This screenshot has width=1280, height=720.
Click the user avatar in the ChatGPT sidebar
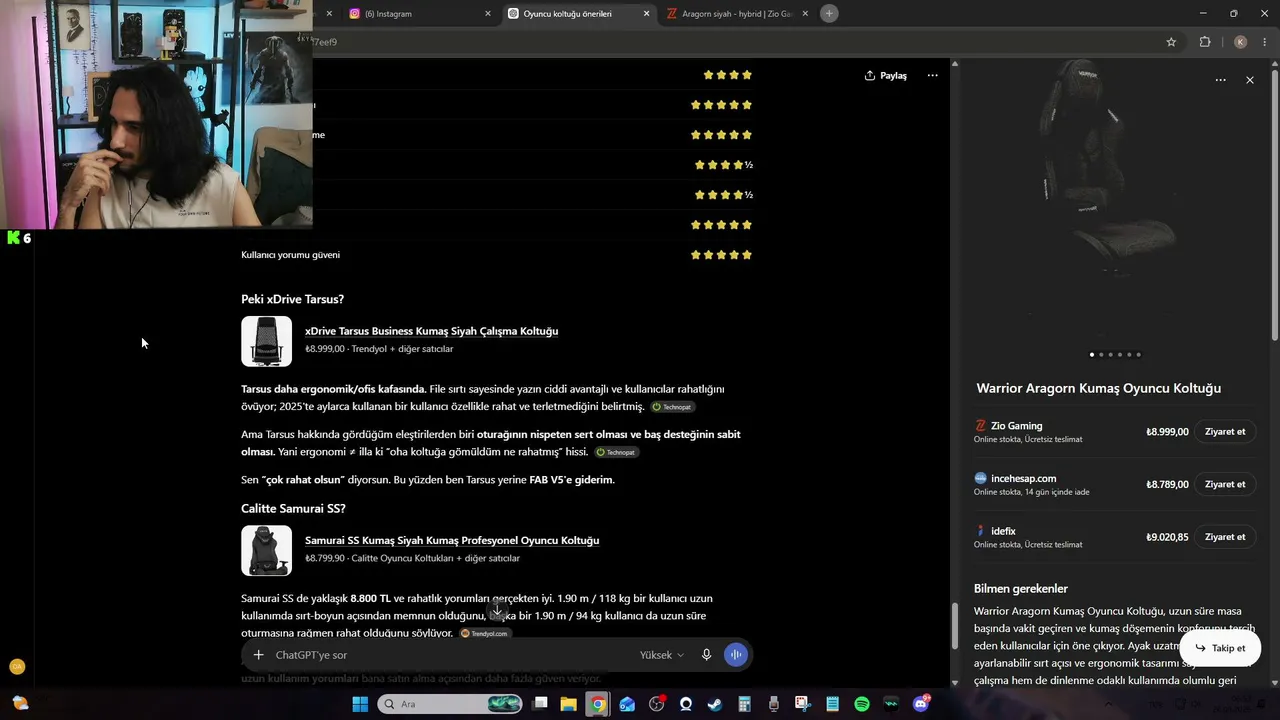pyautogui.click(x=16, y=667)
